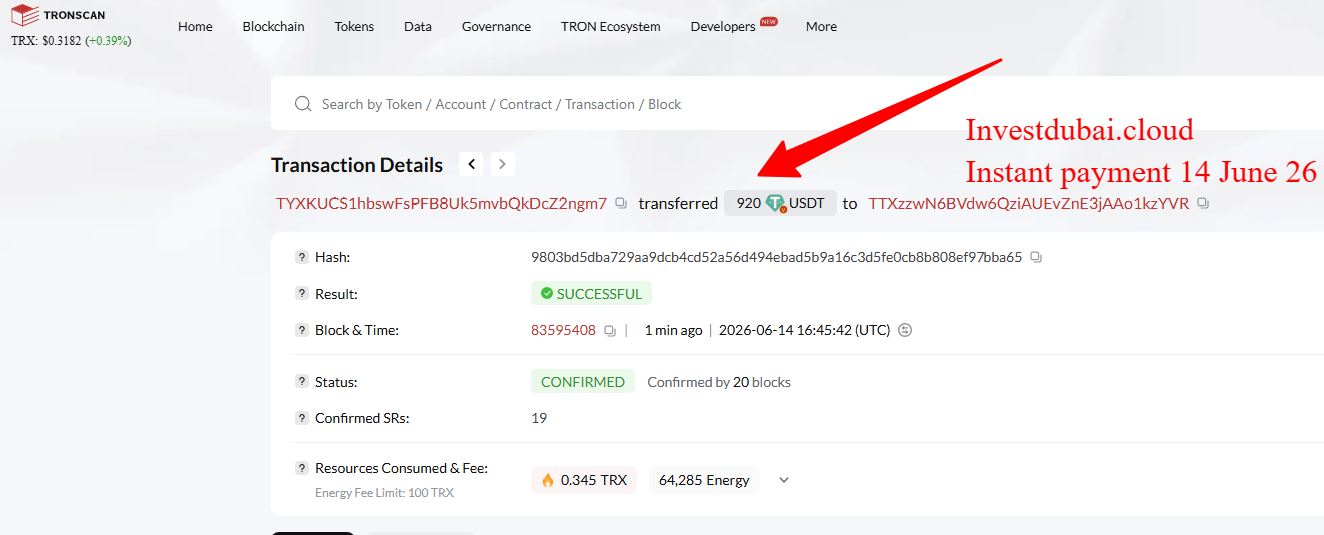
Task: Click the search magnifier icon
Action: [303, 104]
